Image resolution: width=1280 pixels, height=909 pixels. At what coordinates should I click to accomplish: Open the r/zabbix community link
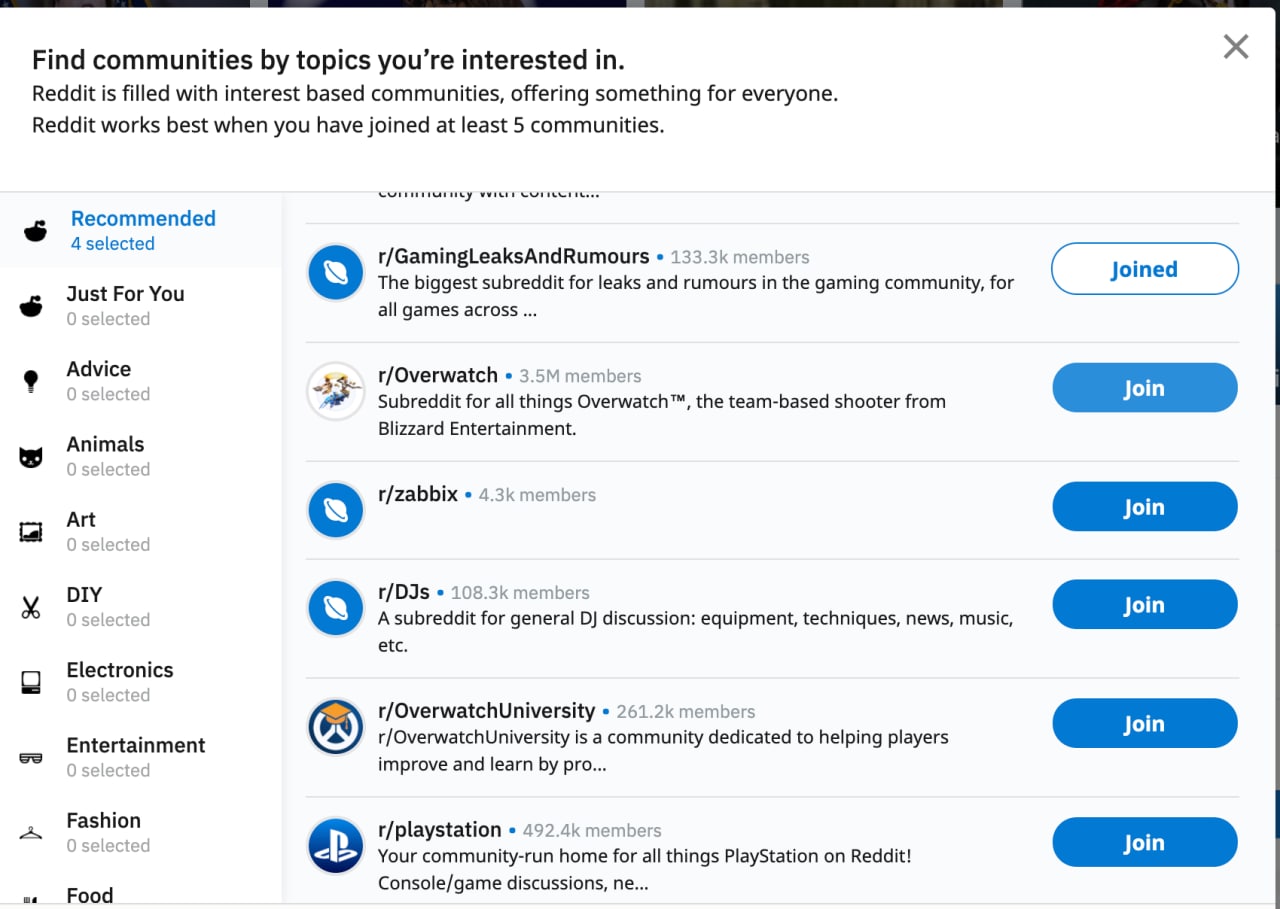point(418,495)
